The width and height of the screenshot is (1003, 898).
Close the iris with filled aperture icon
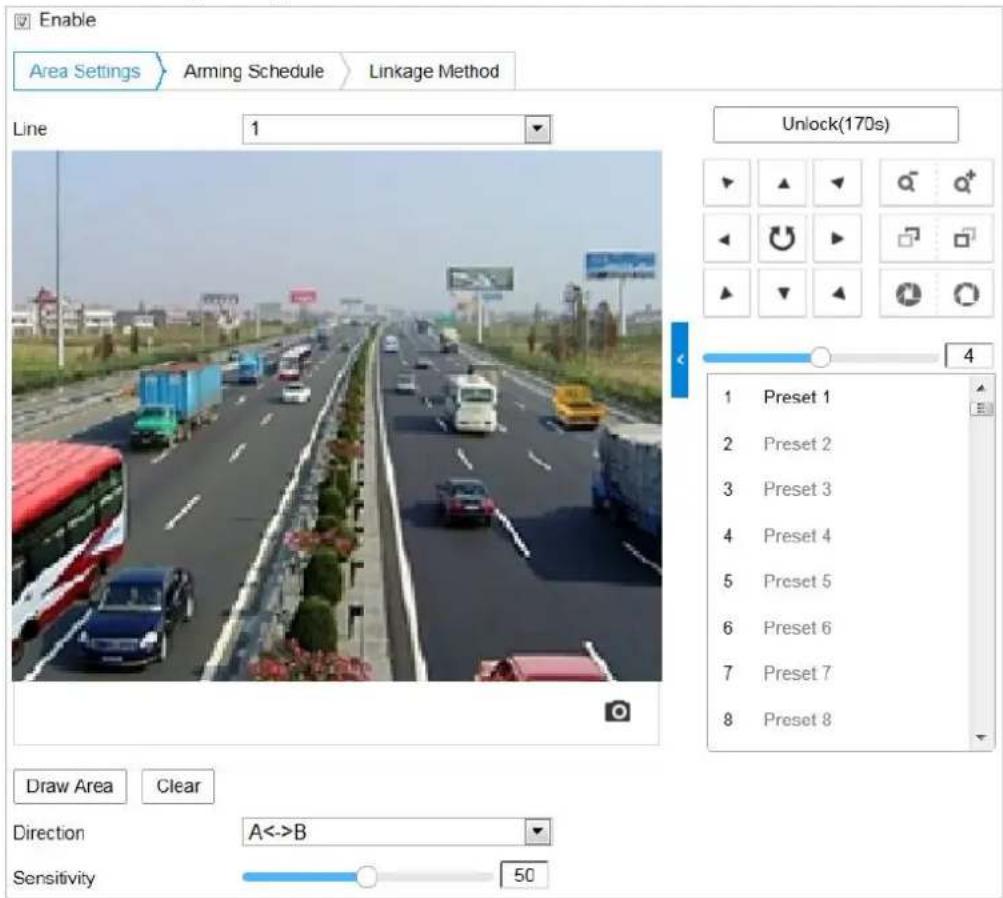click(x=908, y=294)
